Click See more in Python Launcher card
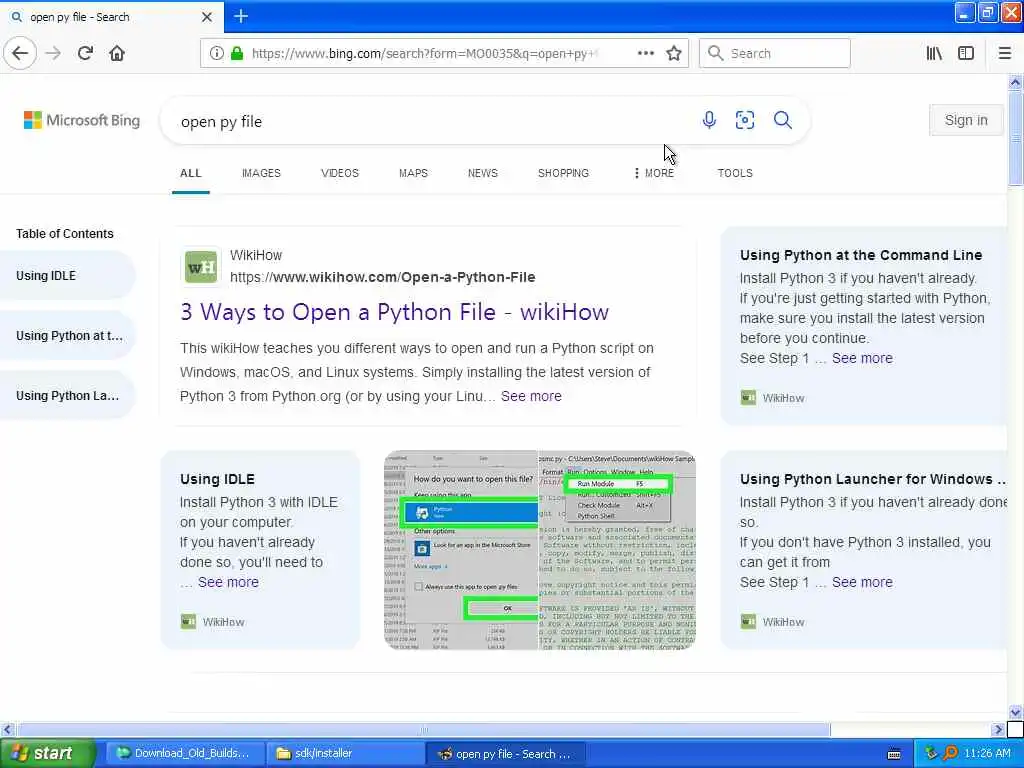The image size is (1024, 768). [x=862, y=582]
